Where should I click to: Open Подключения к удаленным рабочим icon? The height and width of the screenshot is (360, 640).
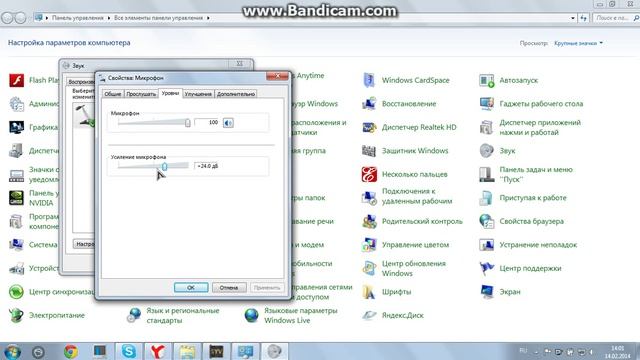pos(369,198)
